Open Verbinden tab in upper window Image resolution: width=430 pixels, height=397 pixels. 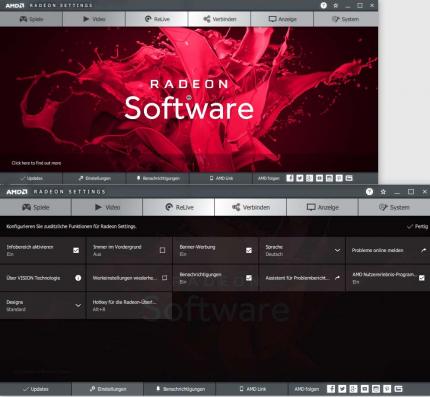point(219,19)
